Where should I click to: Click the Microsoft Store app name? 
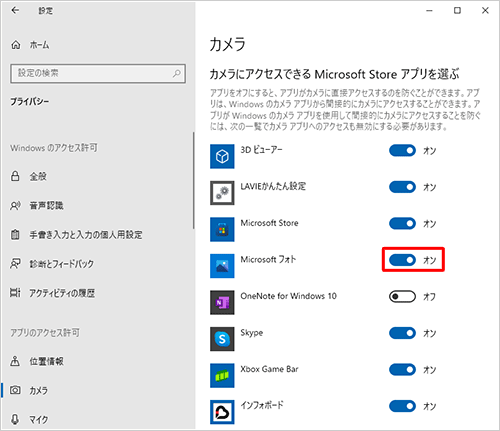coord(269,223)
